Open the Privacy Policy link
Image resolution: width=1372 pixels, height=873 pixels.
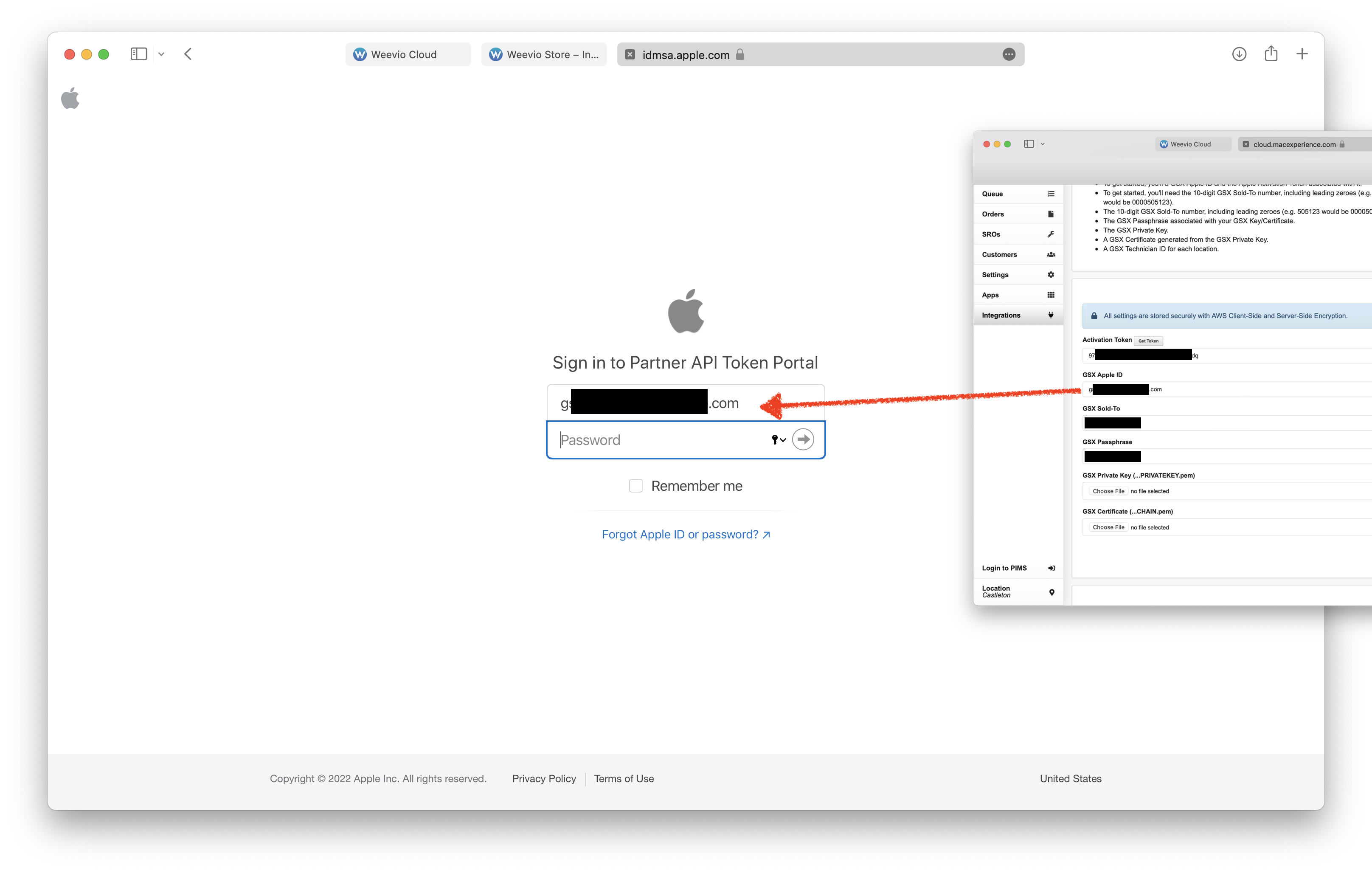[x=543, y=778]
